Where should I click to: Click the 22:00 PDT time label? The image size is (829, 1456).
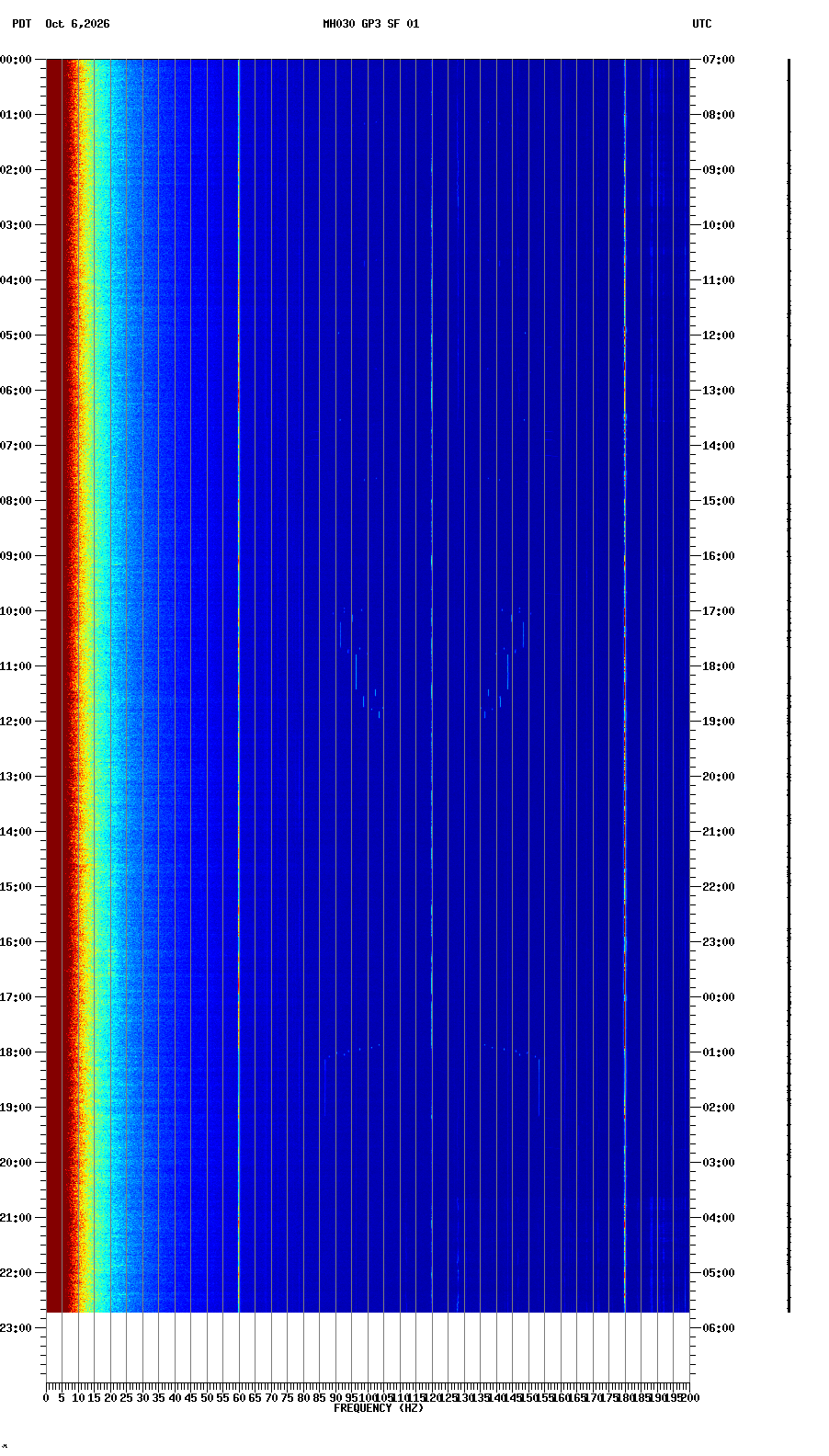(x=16, y=1273)
